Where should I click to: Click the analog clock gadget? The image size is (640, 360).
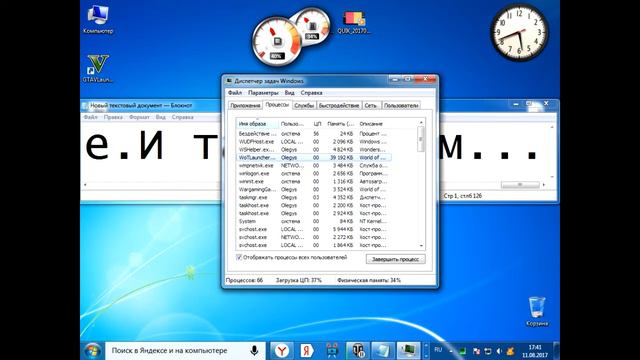(519, 33)
